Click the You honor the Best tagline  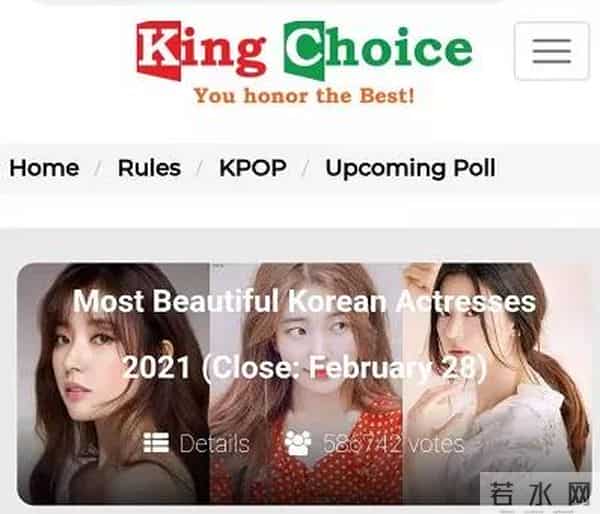[304, 96]
